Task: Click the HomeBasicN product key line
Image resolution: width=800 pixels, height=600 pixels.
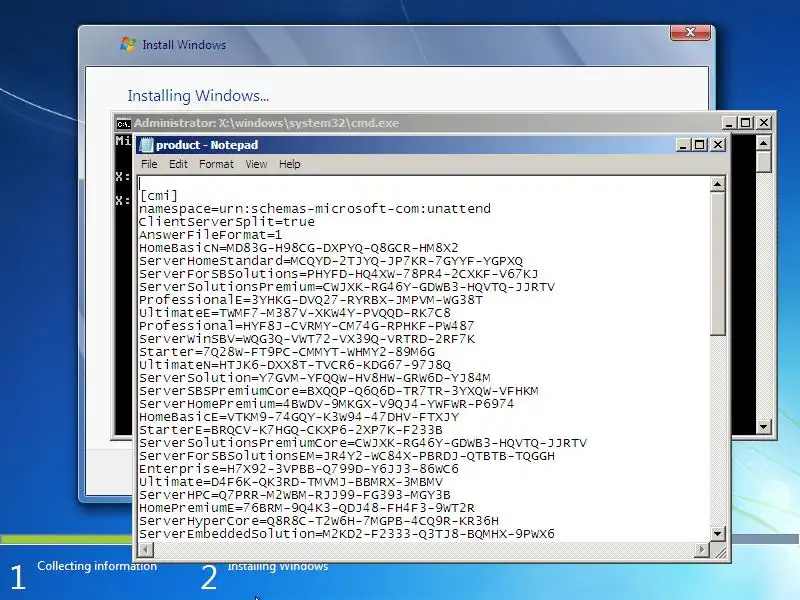Action: click(298, 248)
